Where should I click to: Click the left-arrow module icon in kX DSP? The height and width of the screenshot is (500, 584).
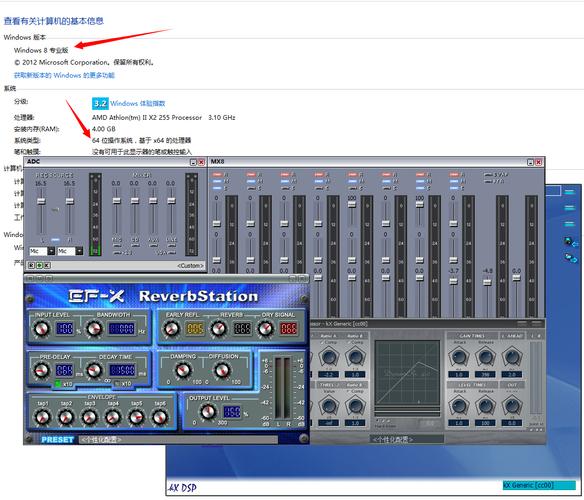point(570,242)
